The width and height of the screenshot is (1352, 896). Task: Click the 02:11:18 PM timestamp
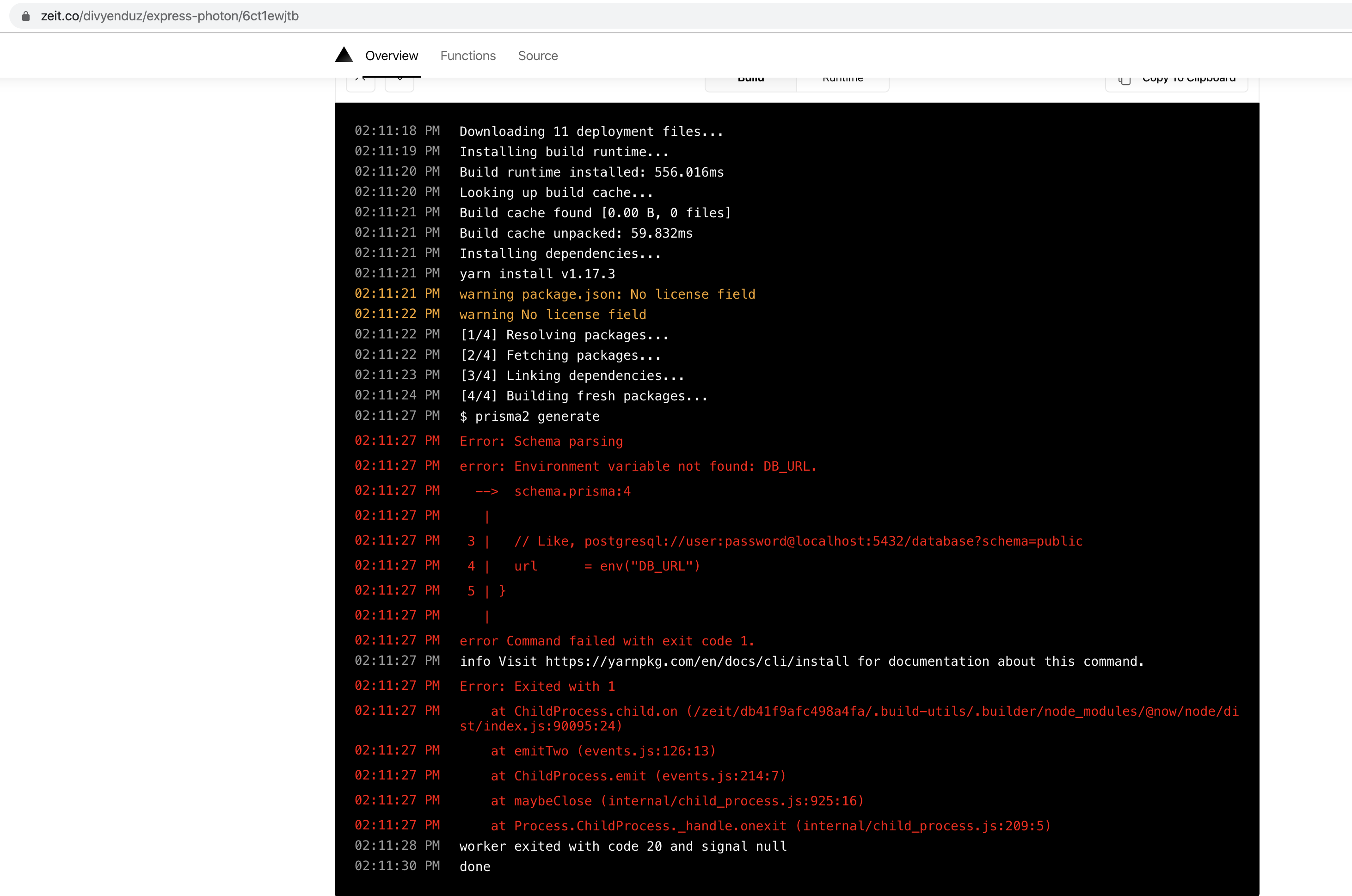397,131
